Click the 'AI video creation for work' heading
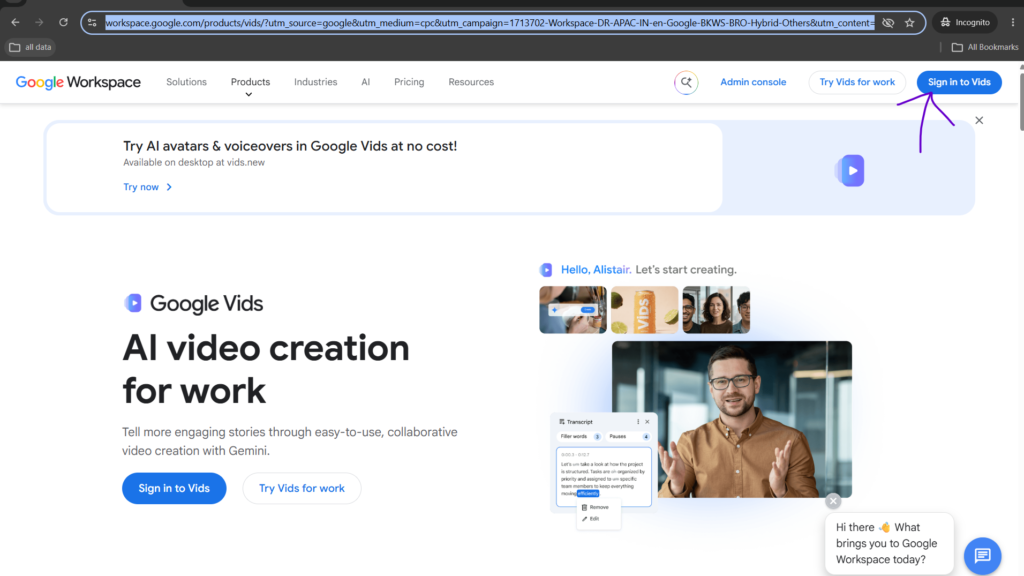 (266, 369)
